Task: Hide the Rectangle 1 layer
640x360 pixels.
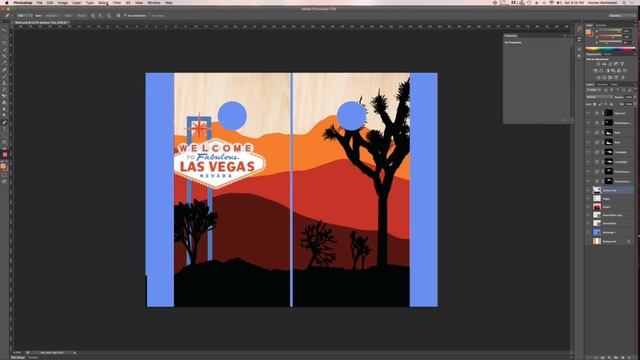Action: pos(588,232)
